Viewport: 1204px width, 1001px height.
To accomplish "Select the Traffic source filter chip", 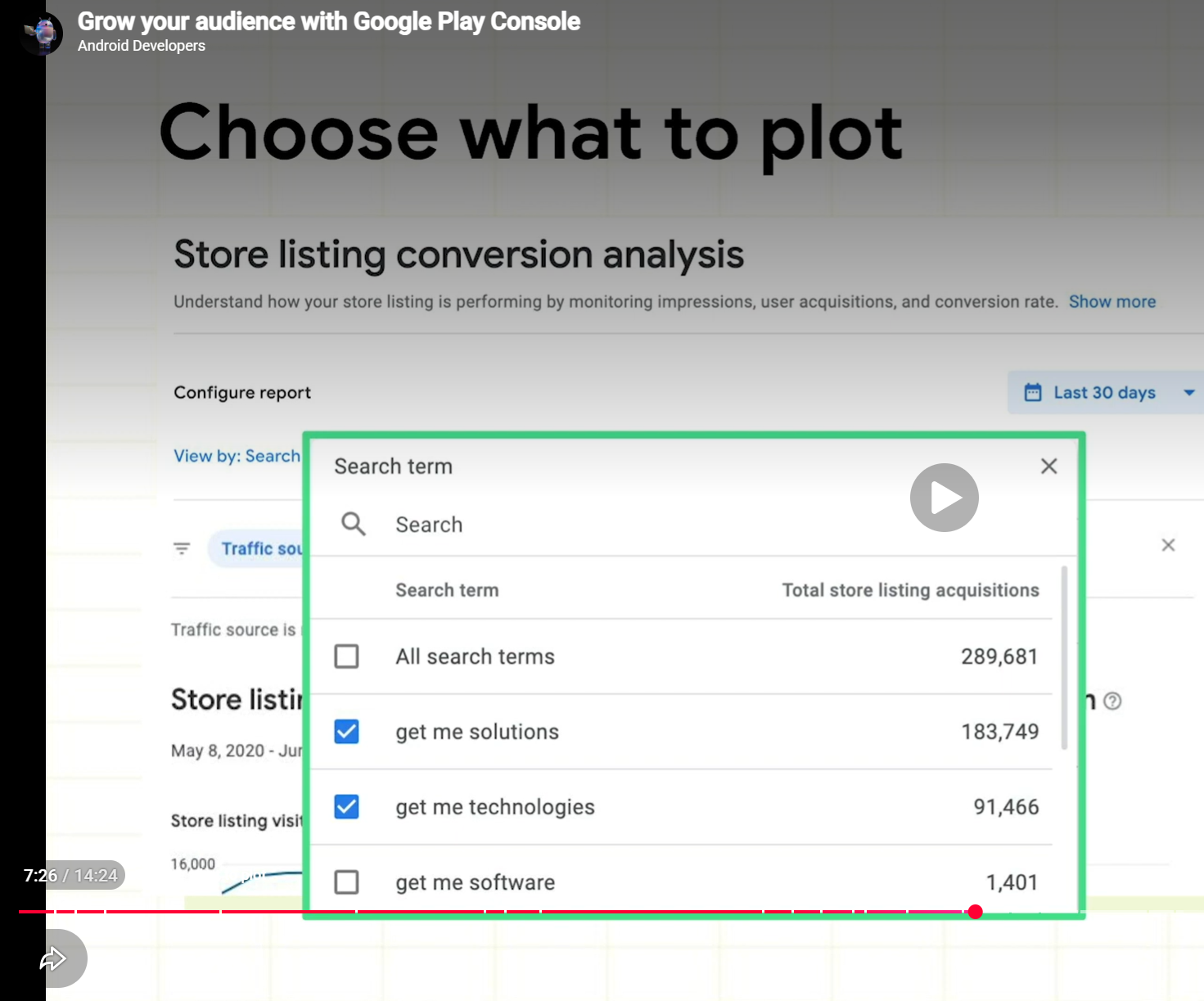I will [256, 548].
